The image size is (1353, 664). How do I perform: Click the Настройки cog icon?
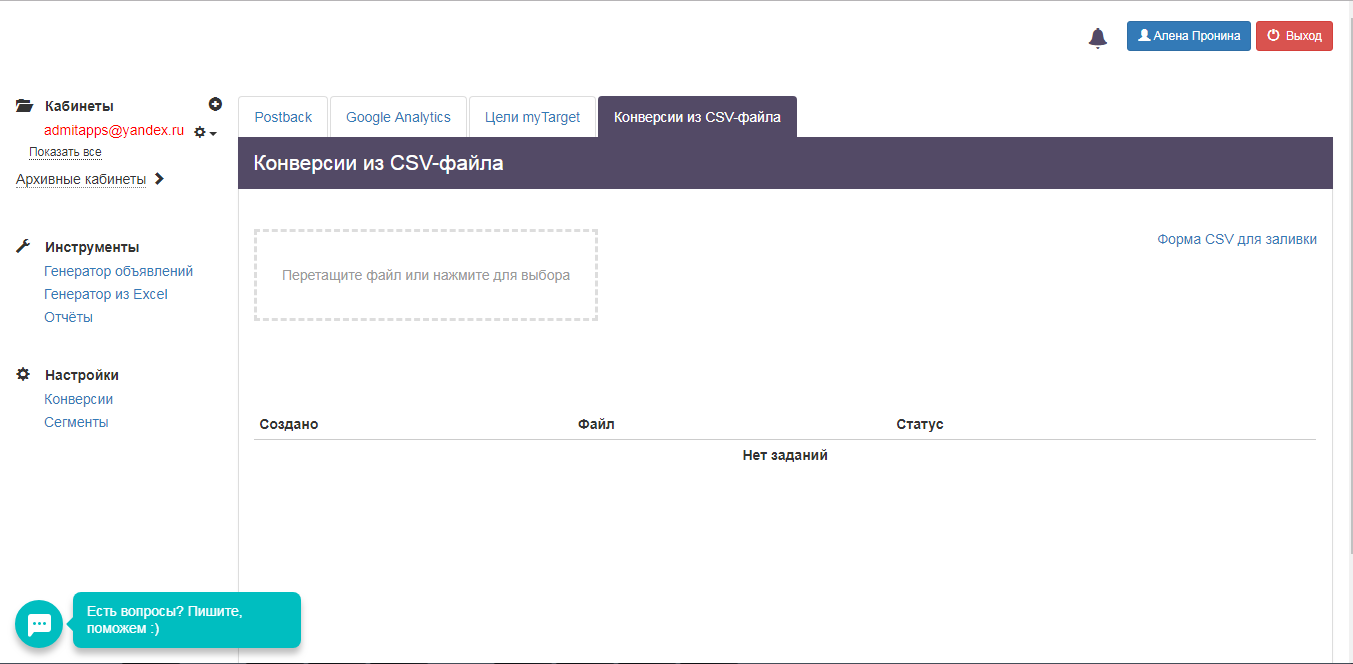(24, 374)
